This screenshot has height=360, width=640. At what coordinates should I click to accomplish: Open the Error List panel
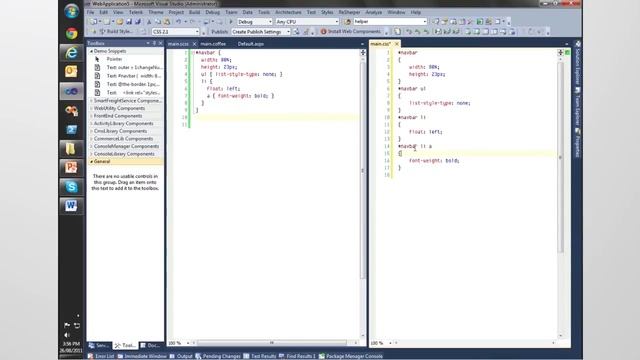(x=101, y=356)
